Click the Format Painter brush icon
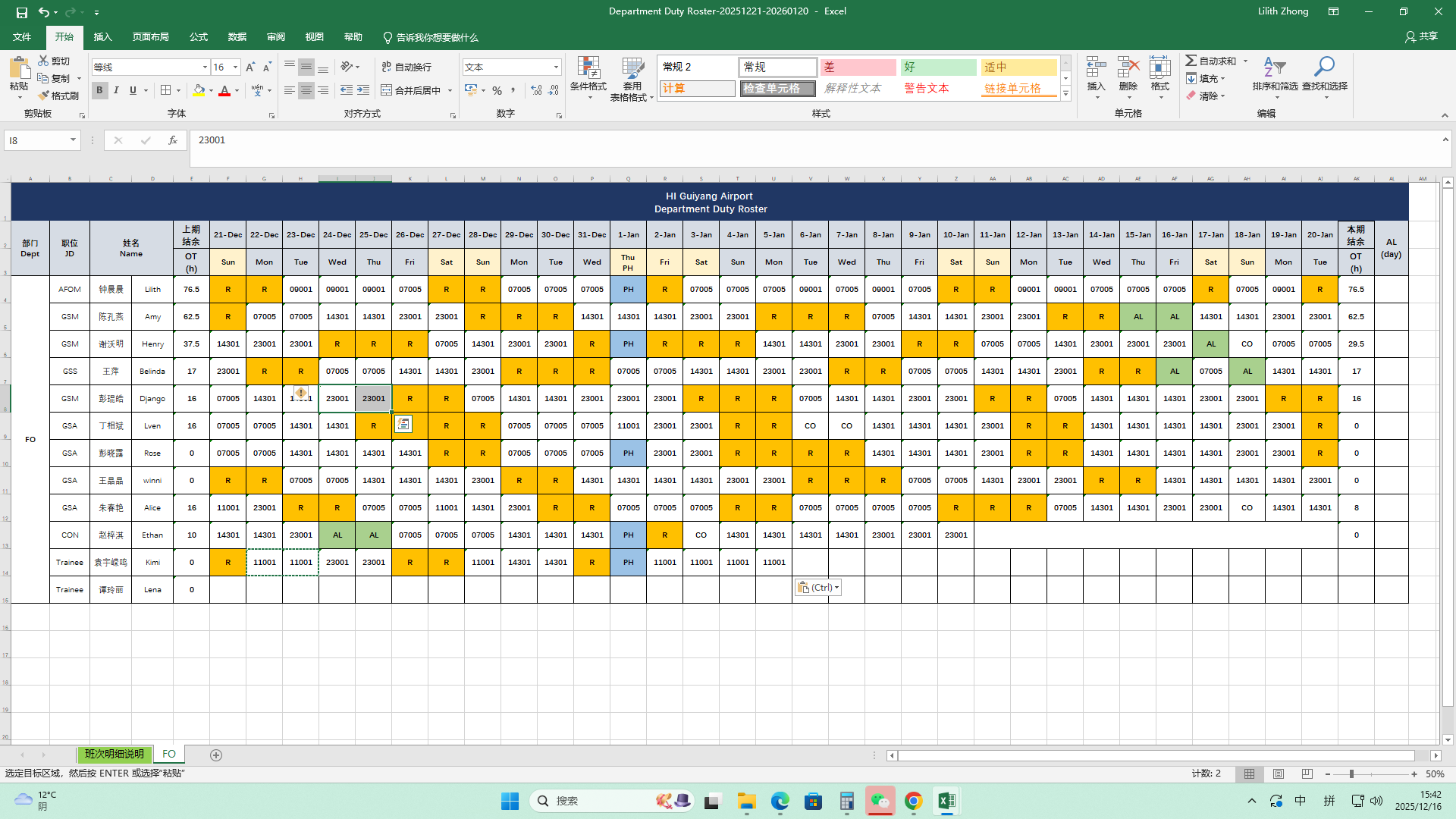Screen dimensions: 1456x819 point(45,96)
